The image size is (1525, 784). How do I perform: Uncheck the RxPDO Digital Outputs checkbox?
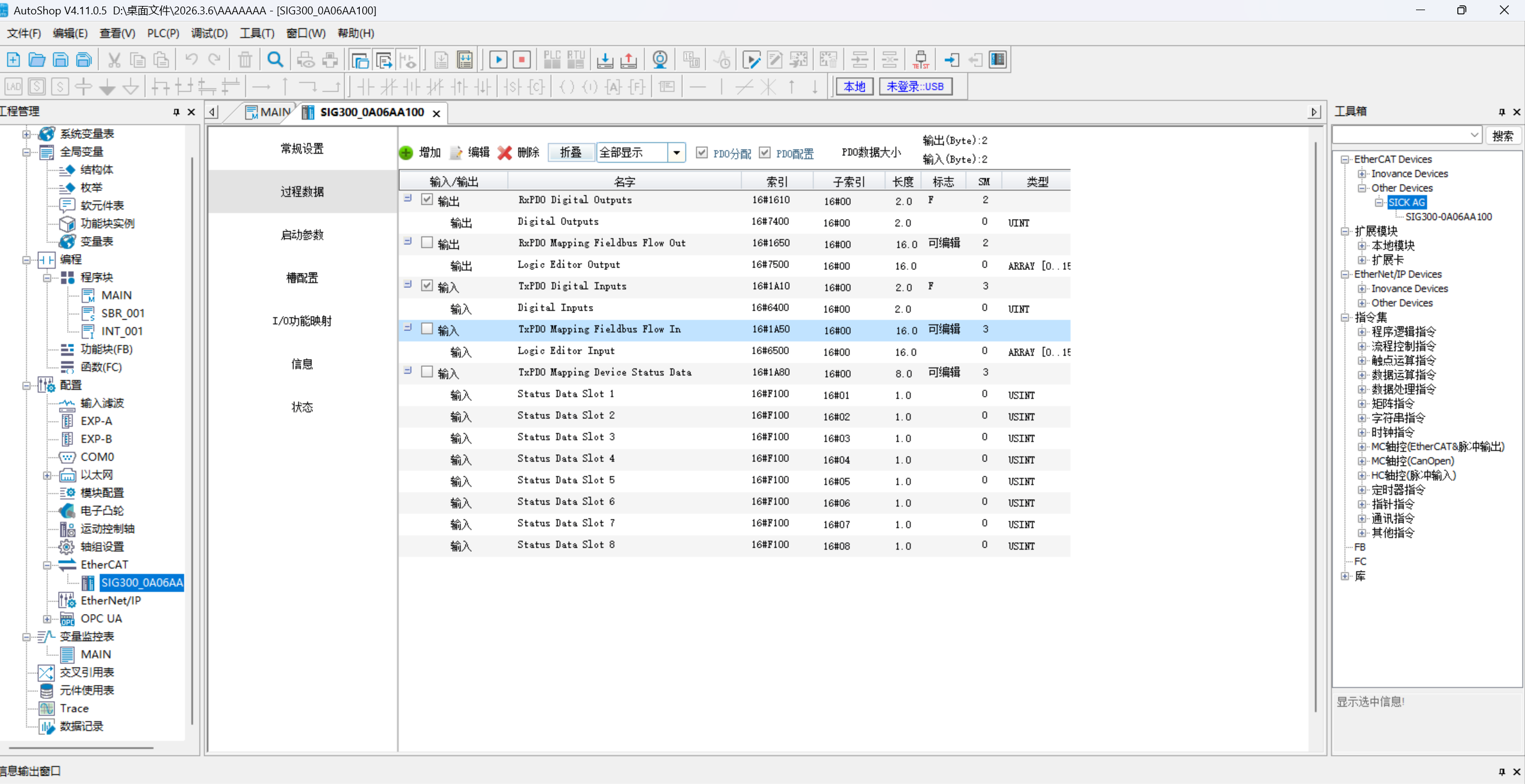point(427,200)
